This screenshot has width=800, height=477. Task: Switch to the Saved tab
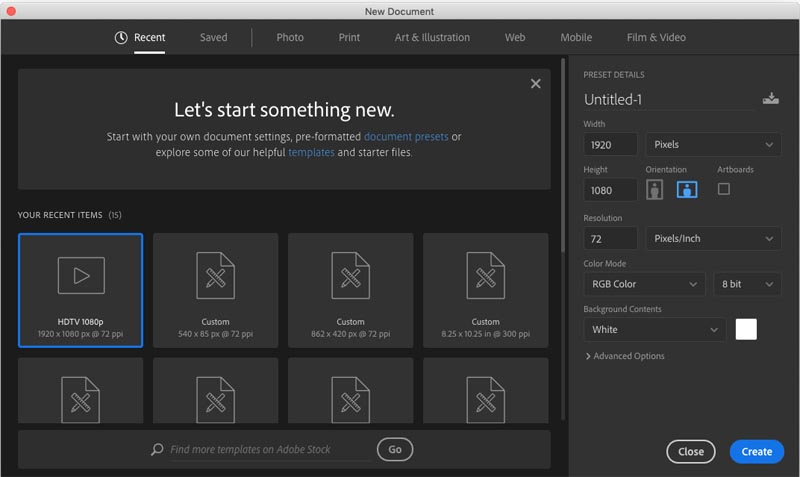(x=213, y=37)
